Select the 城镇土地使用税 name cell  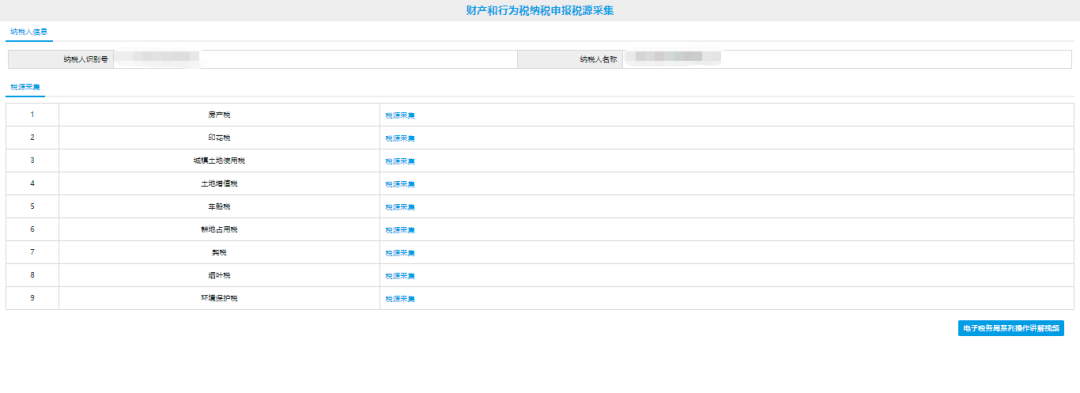(219, 160)
